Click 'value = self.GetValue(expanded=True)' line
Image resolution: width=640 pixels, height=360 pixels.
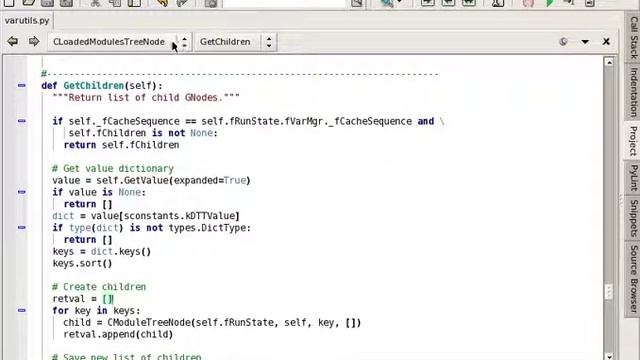[151, 180]
